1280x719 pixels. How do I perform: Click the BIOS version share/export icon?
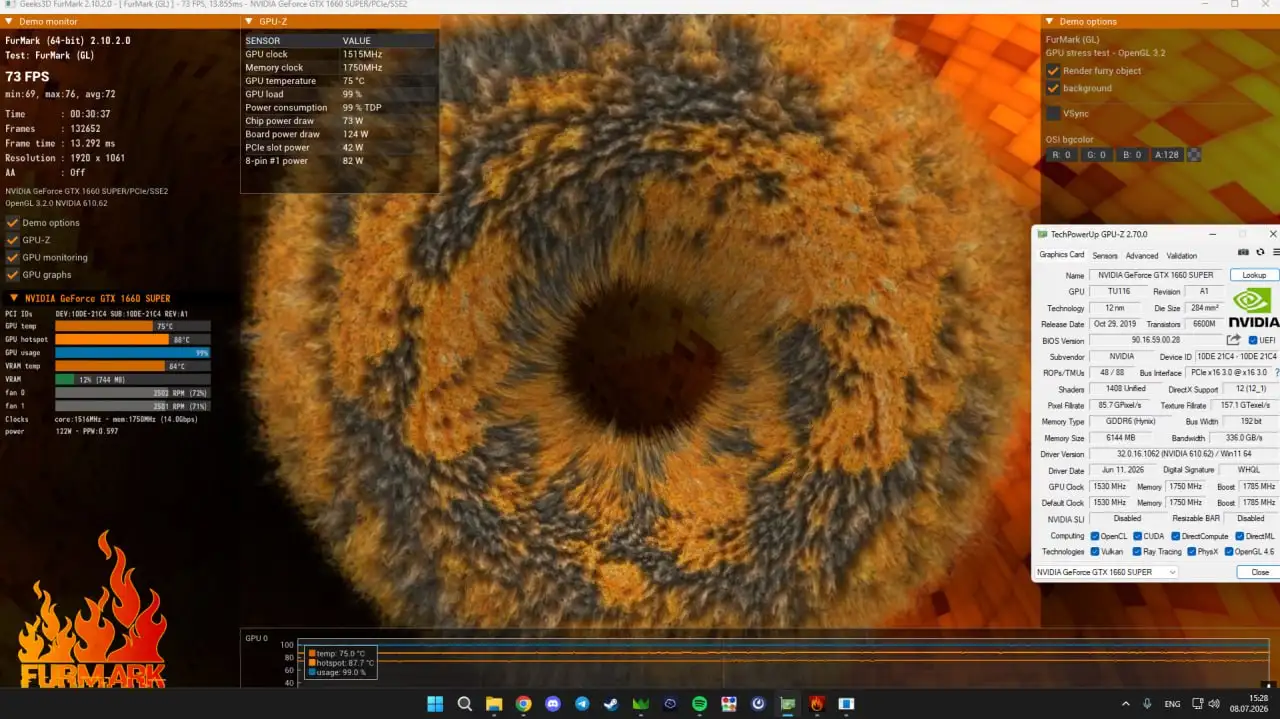pyautogui.click(x=1234, y=340)
